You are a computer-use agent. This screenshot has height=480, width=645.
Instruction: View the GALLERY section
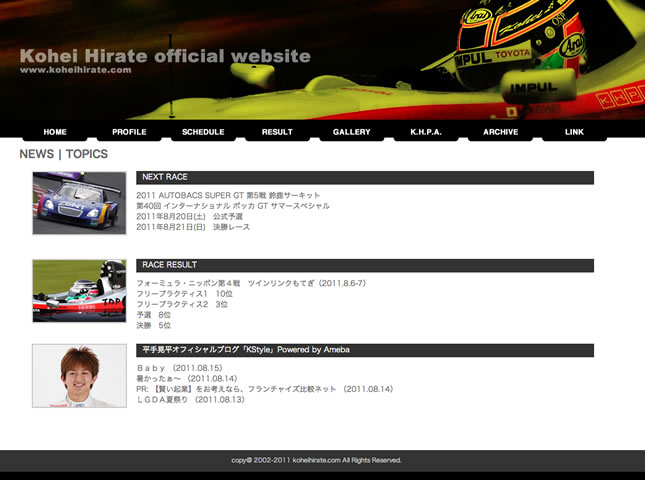pos(352,132)
